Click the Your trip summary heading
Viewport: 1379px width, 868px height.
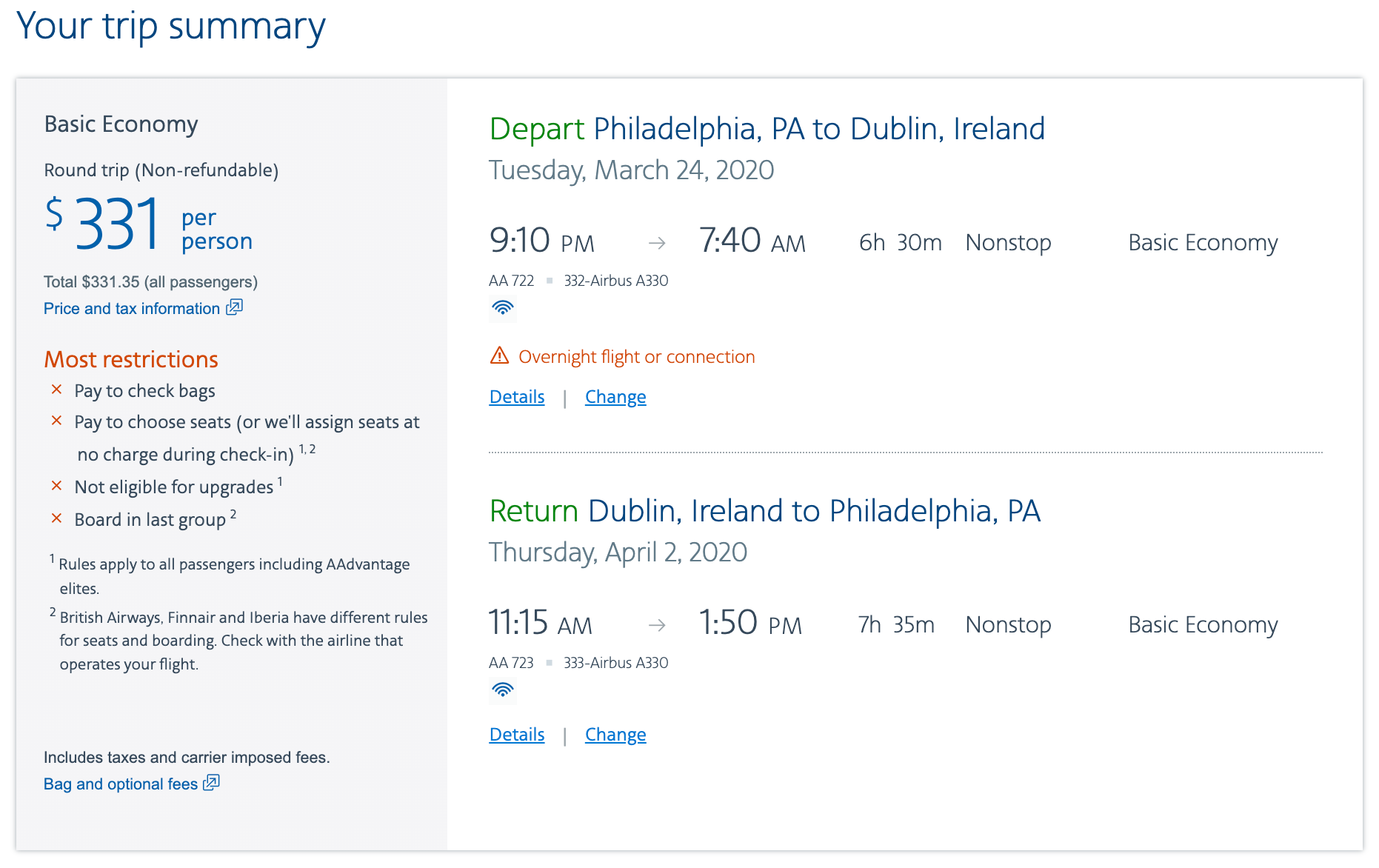(171, 27)
